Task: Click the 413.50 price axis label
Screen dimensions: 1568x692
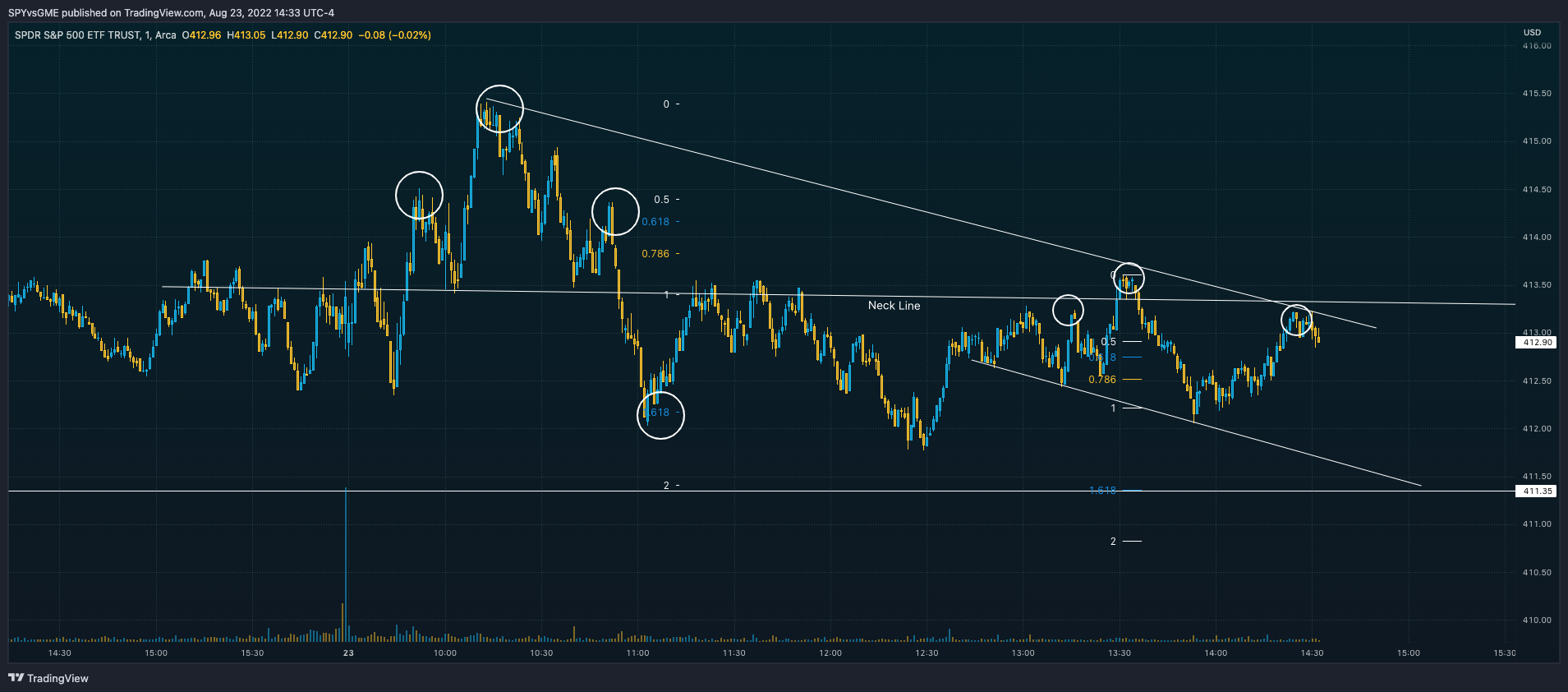Action: coord(1537,285)
